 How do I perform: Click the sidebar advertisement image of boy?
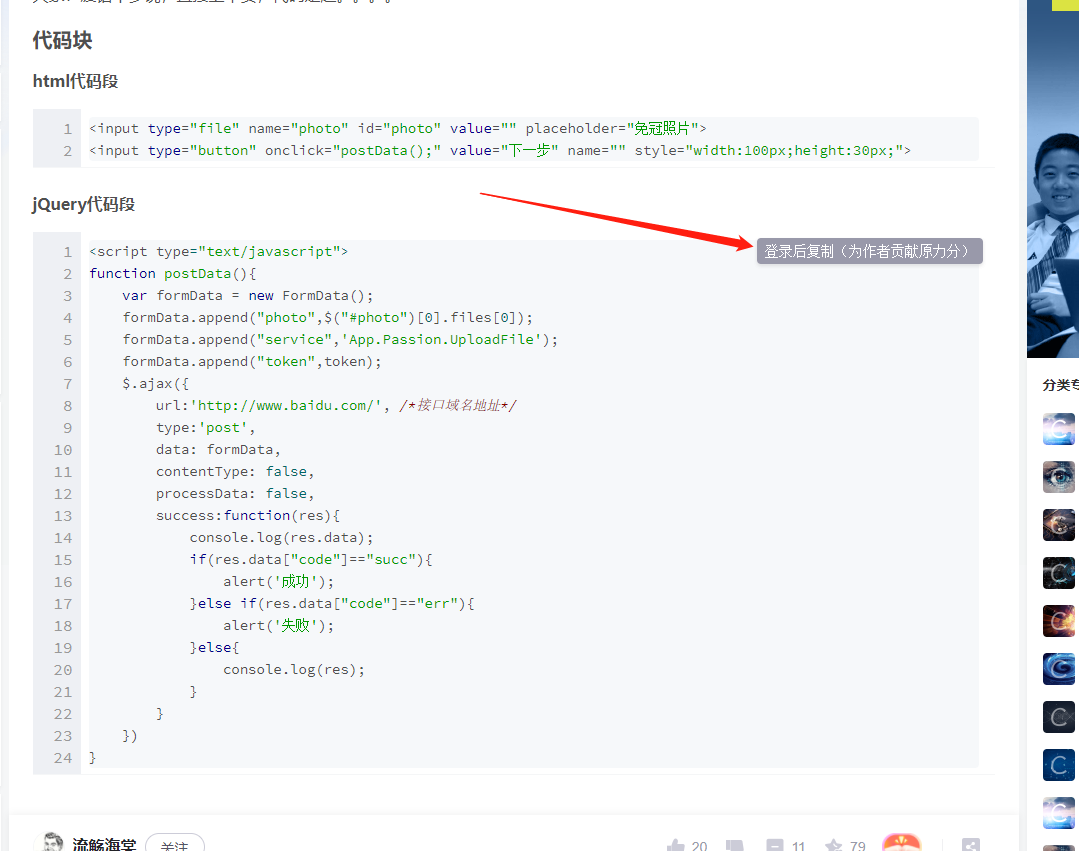pyautogui.click(x=1052, y=200)
